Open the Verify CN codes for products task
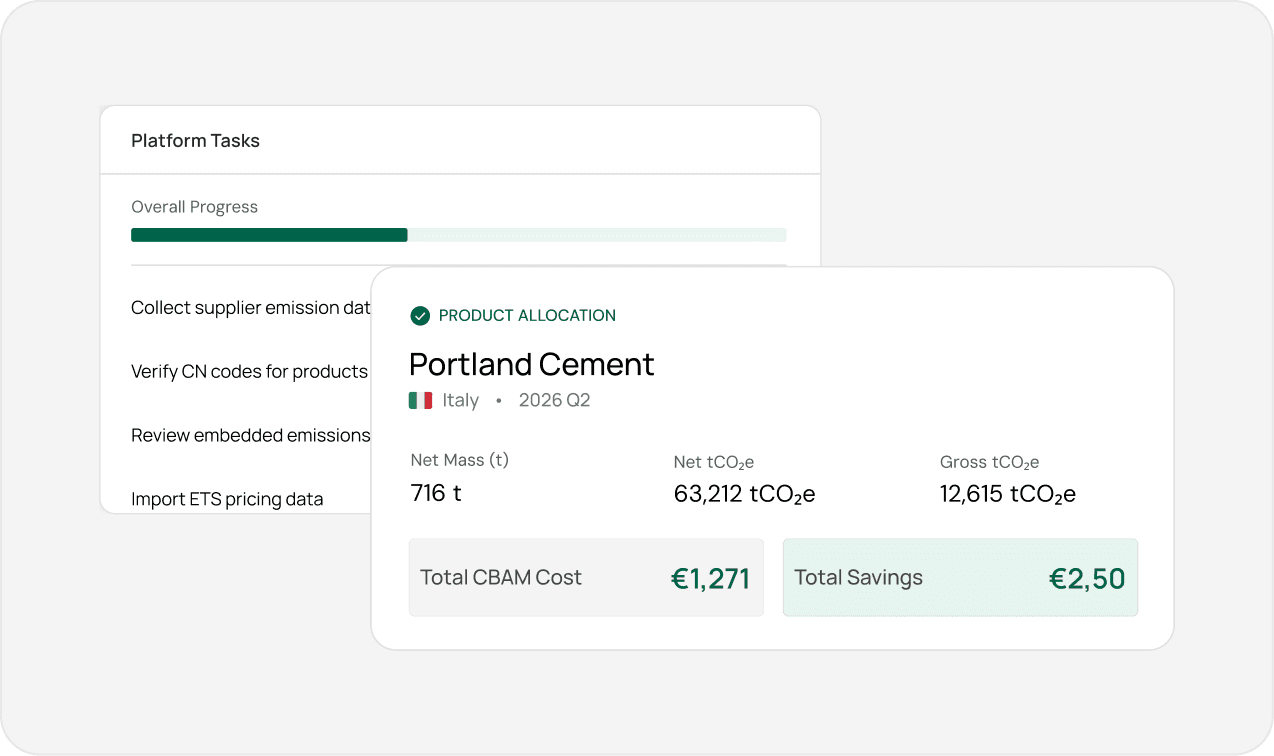 pyautogui.click(x=249, y=372)
